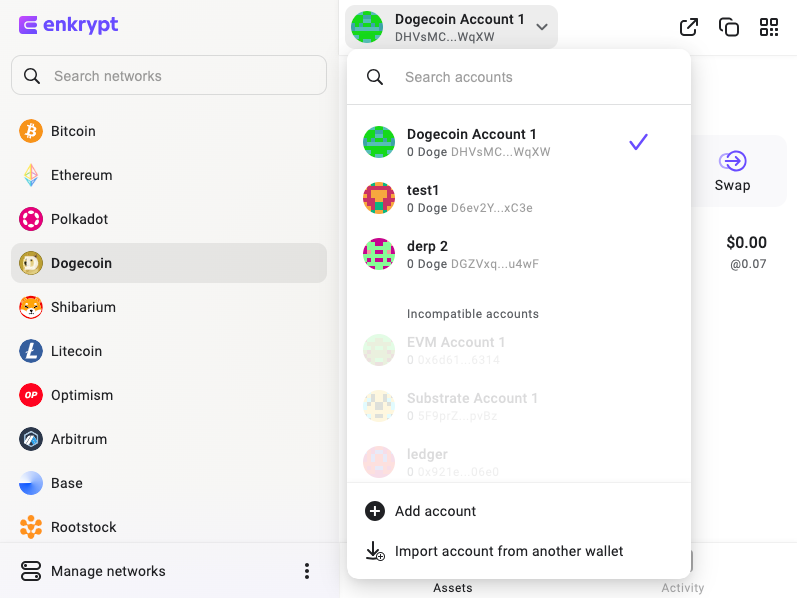Click the disabled ledger account row
797x598 pixels.
[519, 462]
